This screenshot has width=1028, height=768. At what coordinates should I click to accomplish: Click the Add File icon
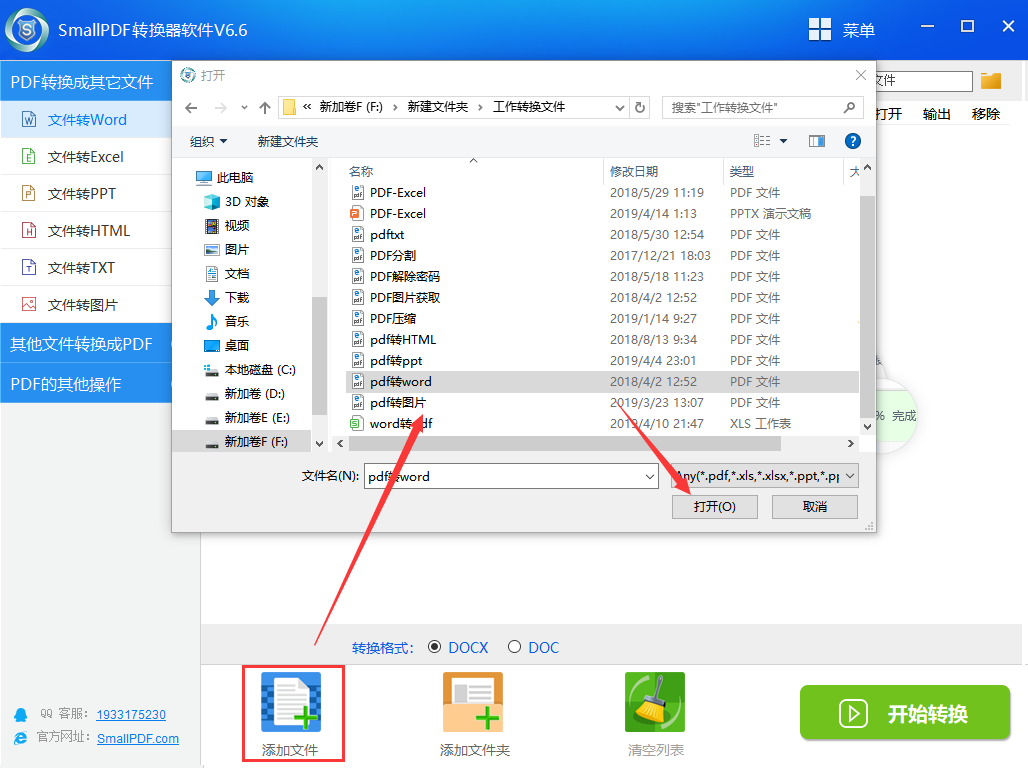[x=291, y=702]
